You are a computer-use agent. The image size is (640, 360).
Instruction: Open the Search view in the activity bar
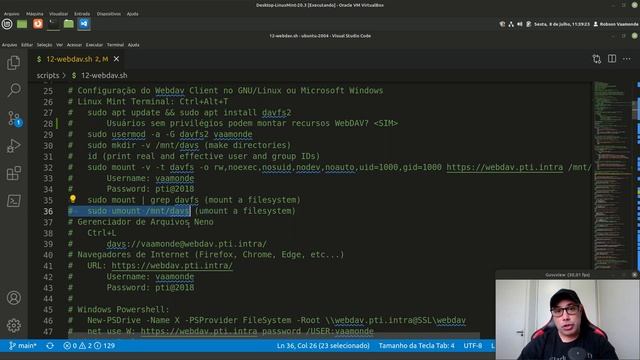coord(13,90)
